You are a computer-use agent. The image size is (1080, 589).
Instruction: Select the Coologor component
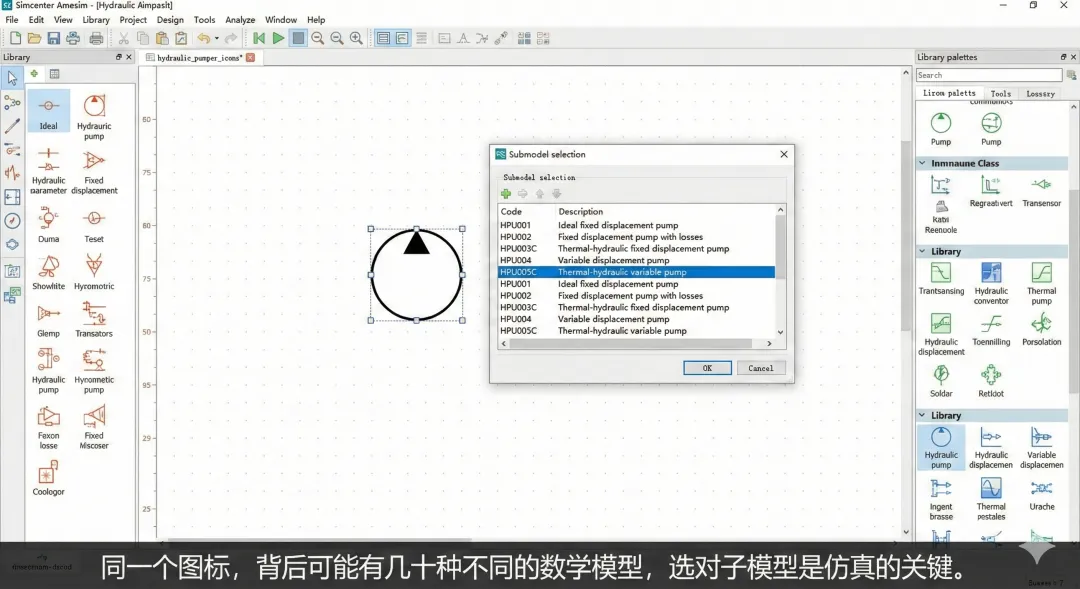[48, 478]
